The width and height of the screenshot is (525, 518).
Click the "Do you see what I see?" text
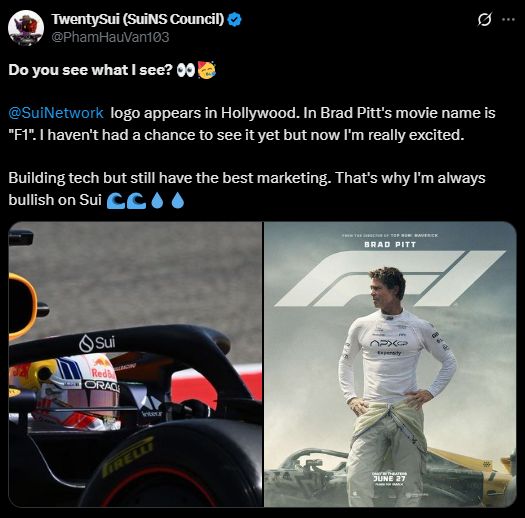point(91,70)
